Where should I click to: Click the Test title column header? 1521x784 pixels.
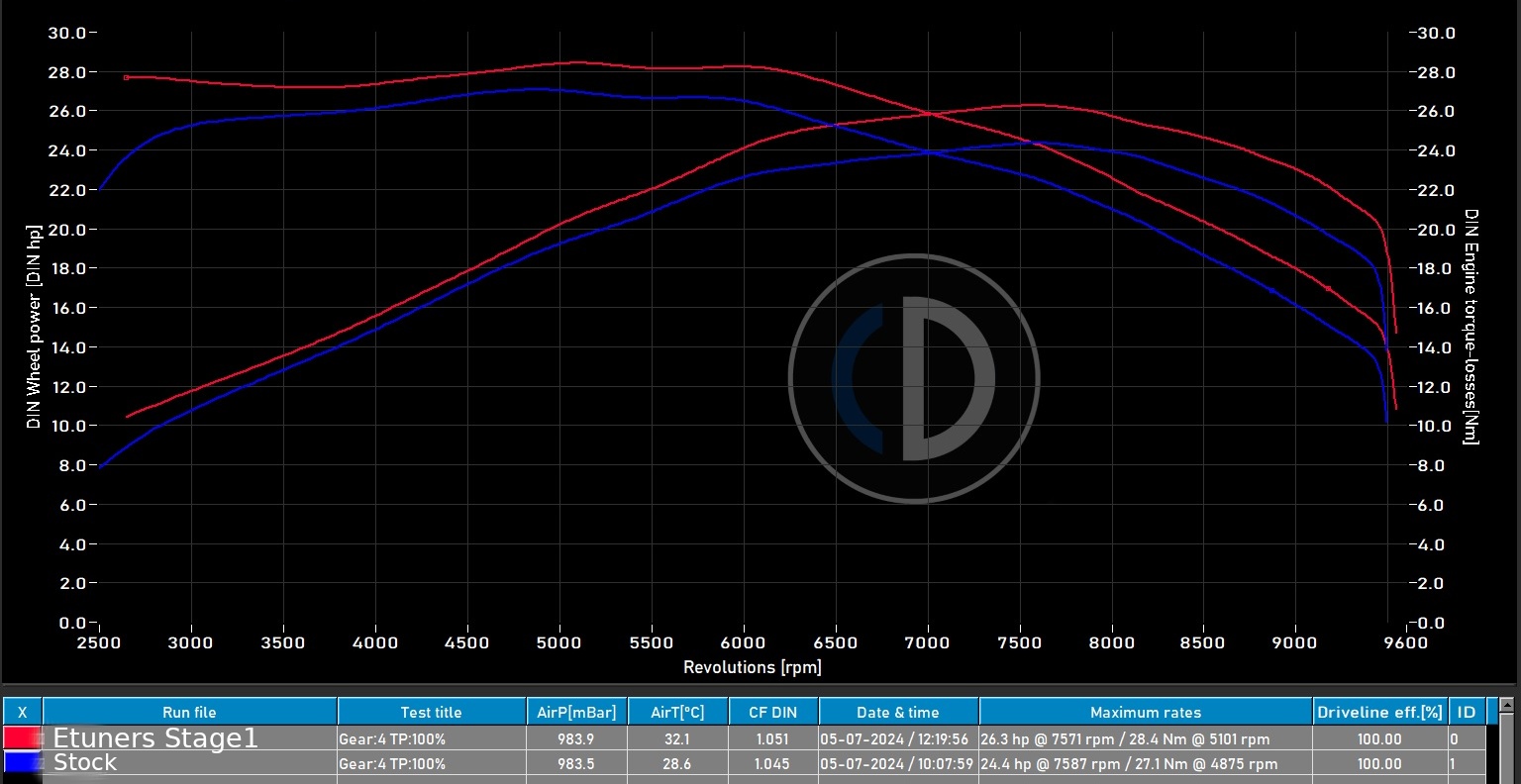click(431, 712)
